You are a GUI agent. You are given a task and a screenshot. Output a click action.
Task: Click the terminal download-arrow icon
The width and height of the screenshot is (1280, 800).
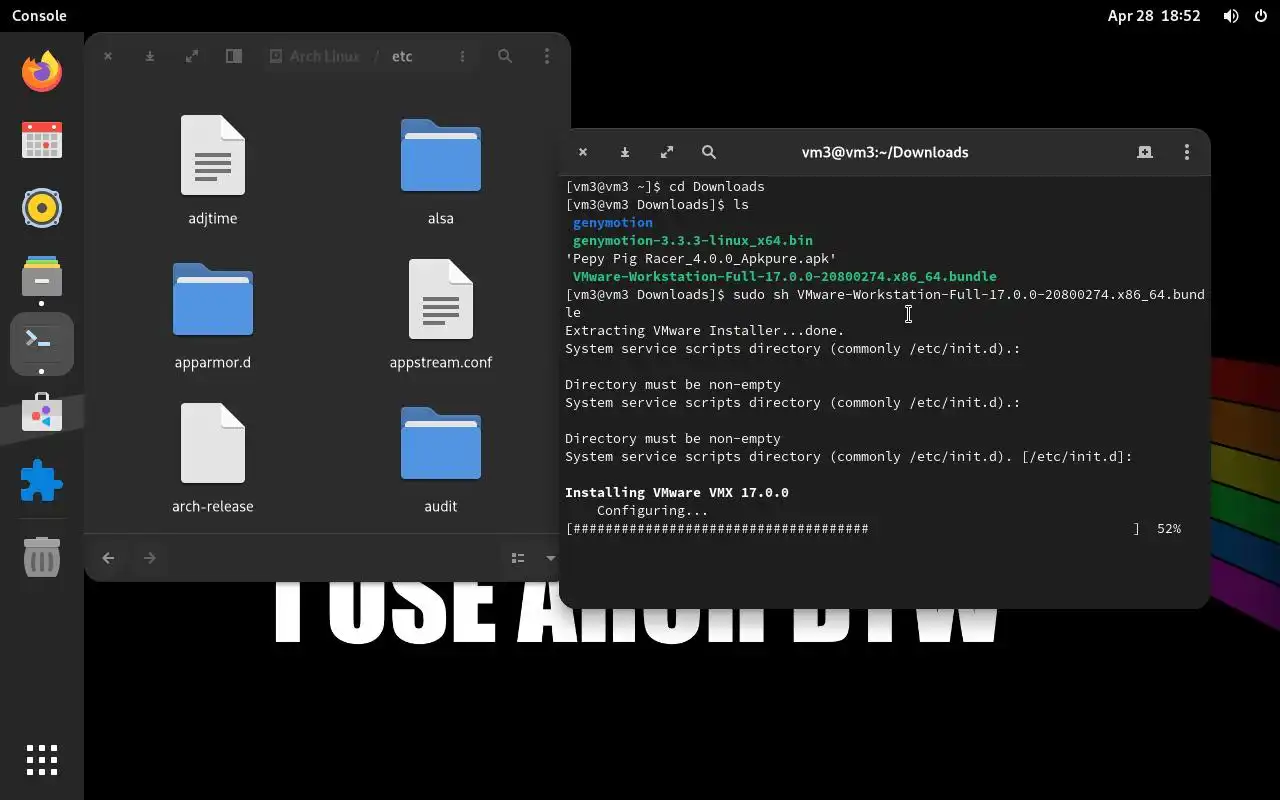[x=625, y=152]
